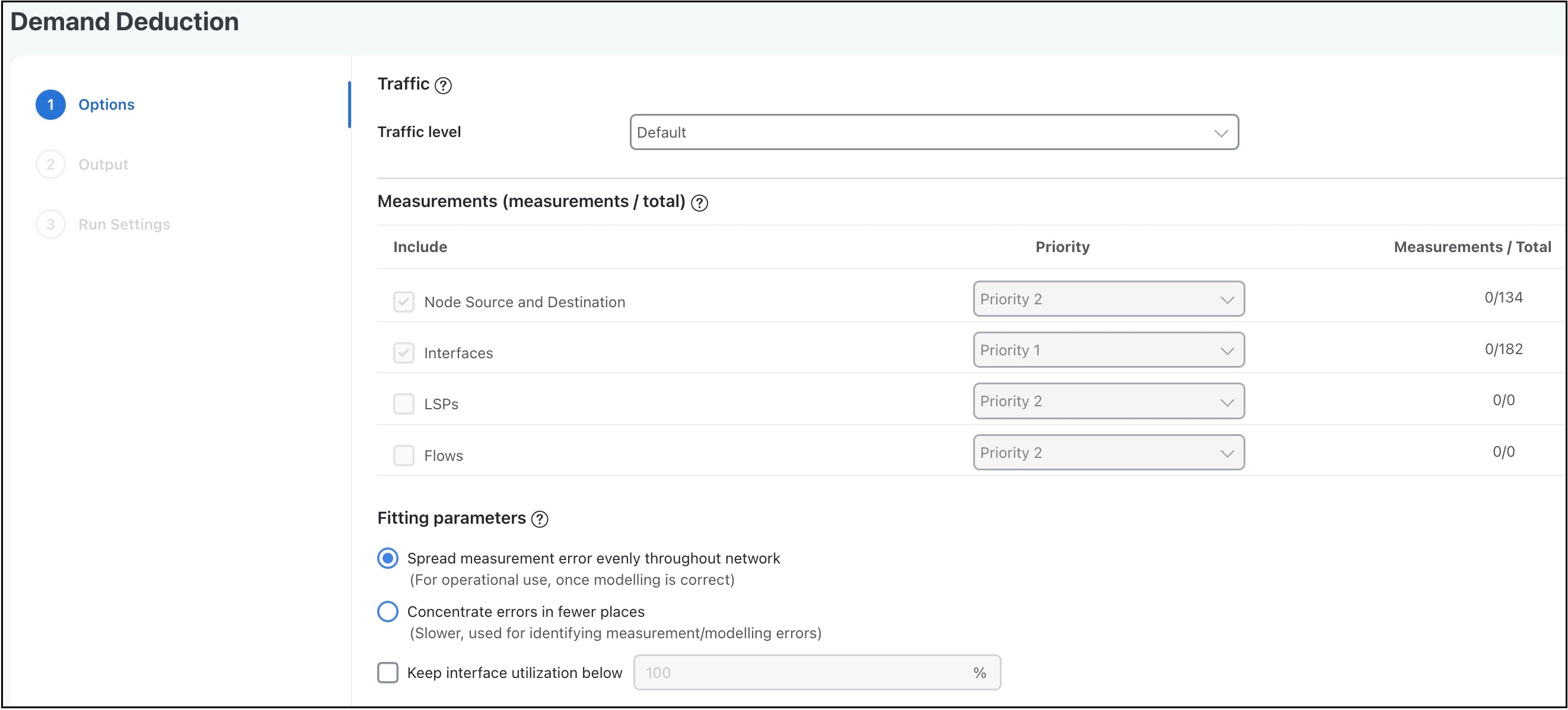The height and width of the screenshot is (710, 1568).
Task: Click the 0/0 value in LSPs row
Action: click(x=1503, y=400)
